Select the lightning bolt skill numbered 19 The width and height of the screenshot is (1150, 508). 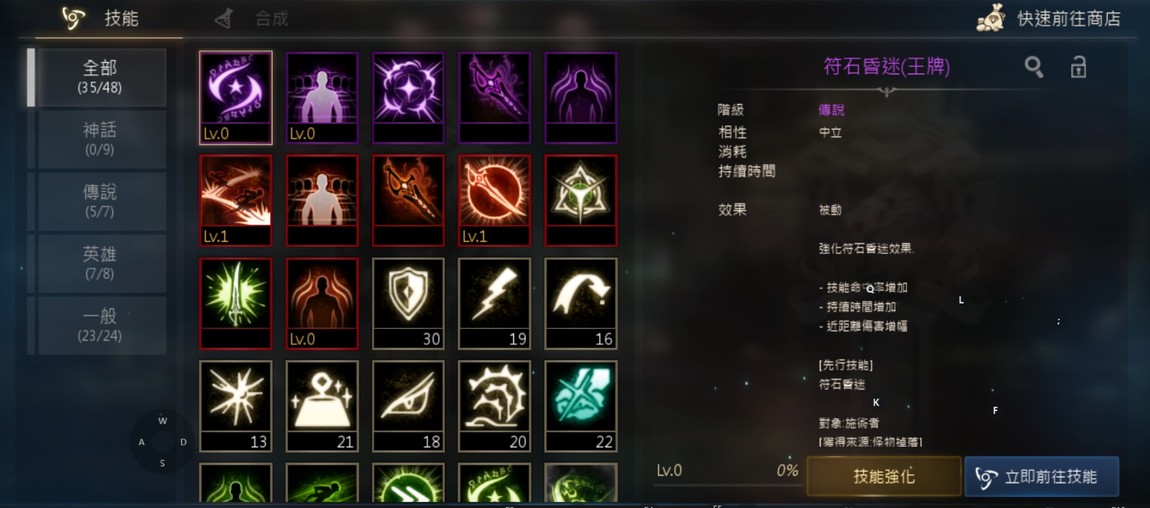point(494,303)
